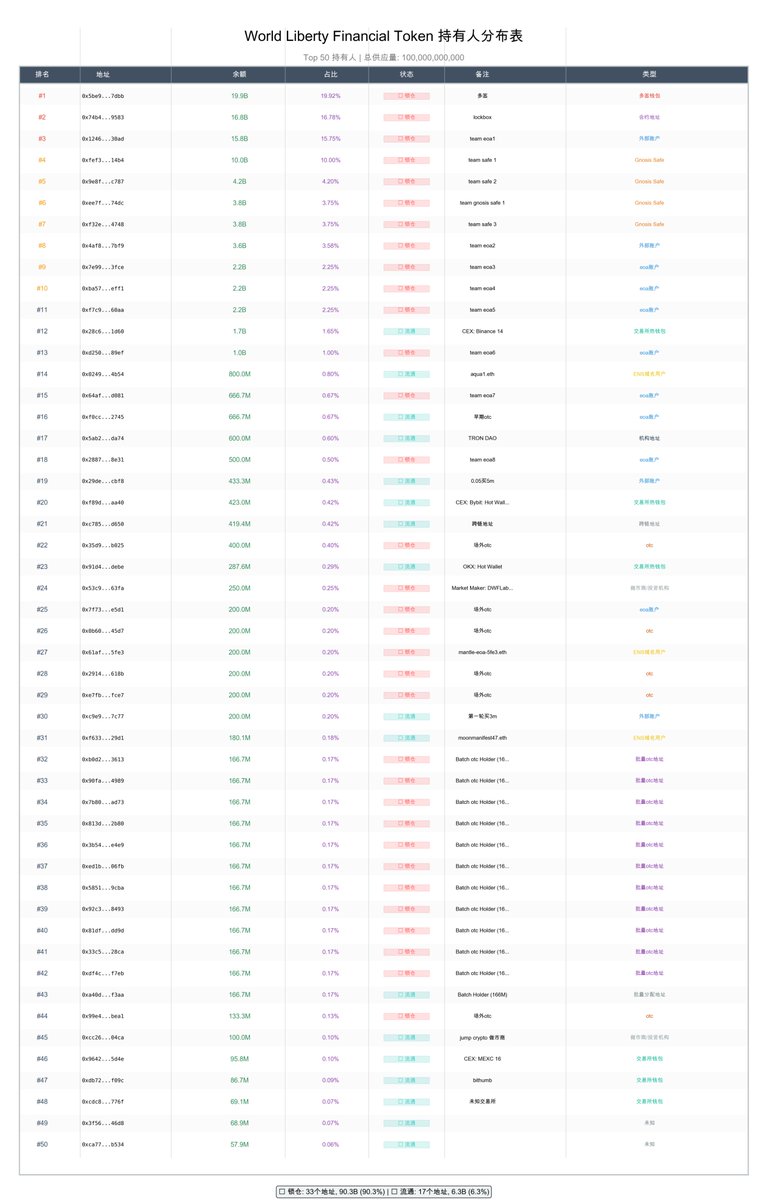Click the CEX: MEXC 16 note

[483, 1058]
